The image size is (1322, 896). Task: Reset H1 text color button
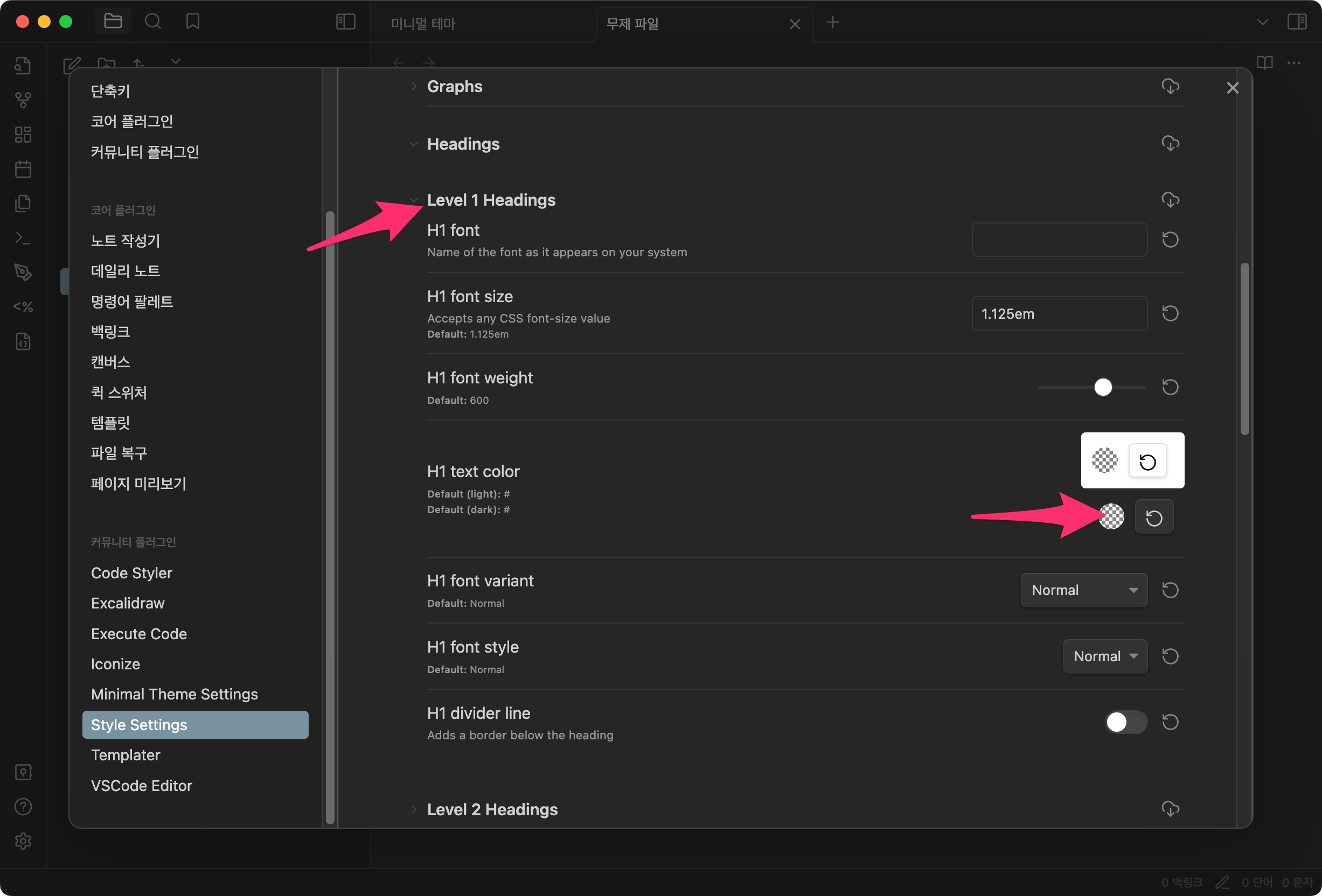point(1153,517)
